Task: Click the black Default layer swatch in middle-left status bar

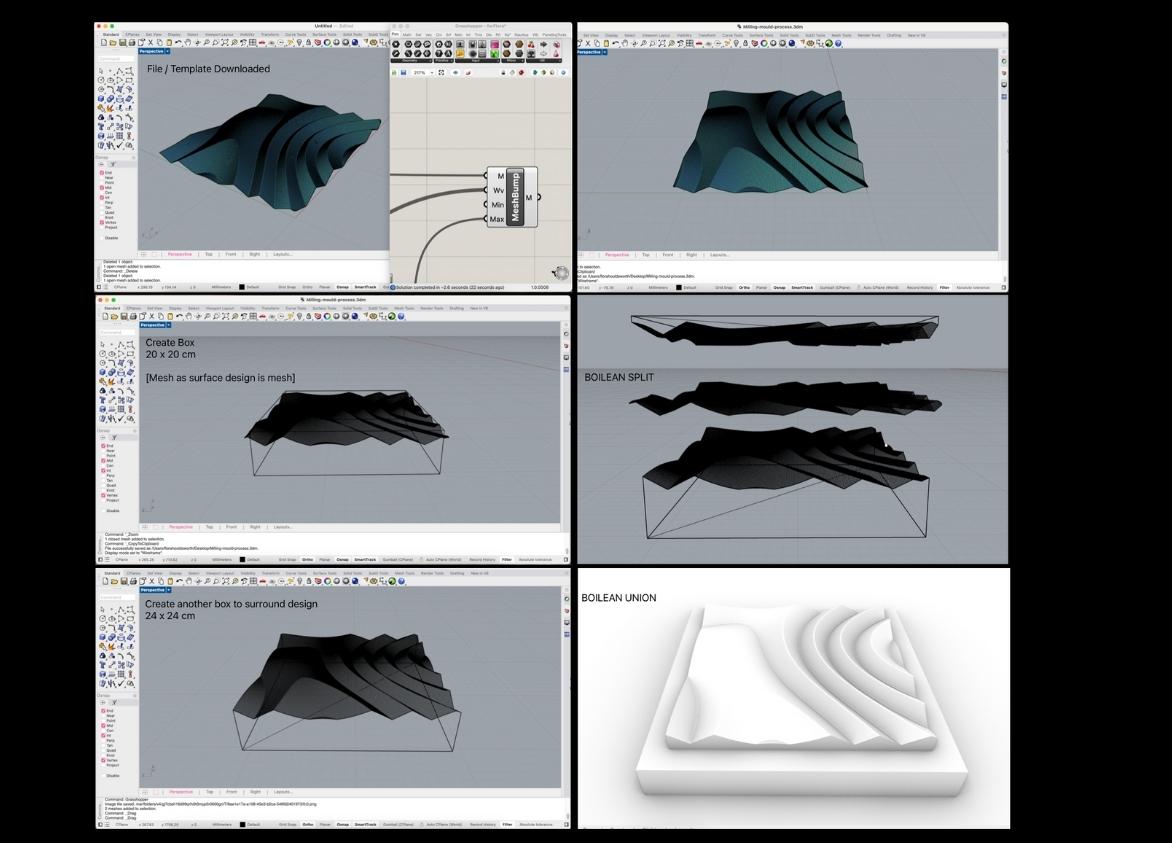Action: click(243, 559)
